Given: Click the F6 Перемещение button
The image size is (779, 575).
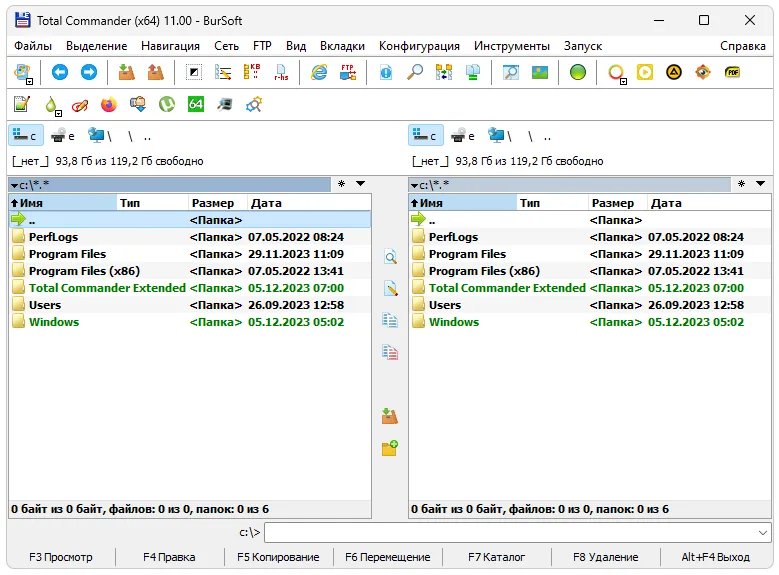Looking at the screenshot, I should tap(388, 557).
